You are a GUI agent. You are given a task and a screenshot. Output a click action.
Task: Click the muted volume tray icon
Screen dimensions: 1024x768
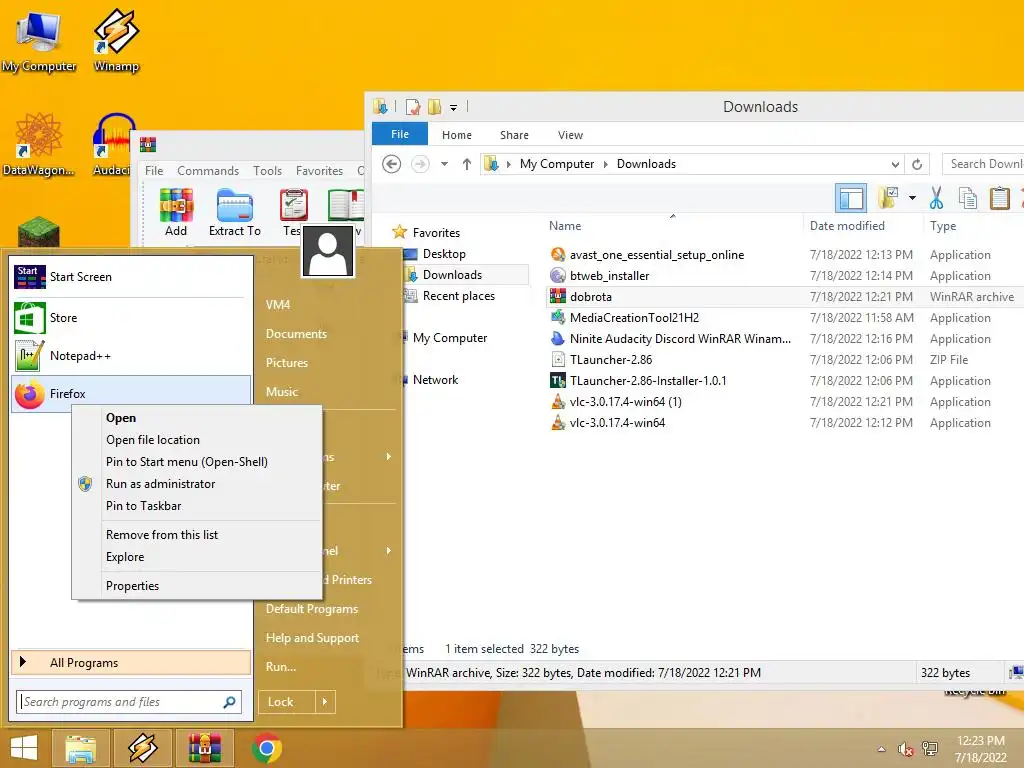pos(905,749)
